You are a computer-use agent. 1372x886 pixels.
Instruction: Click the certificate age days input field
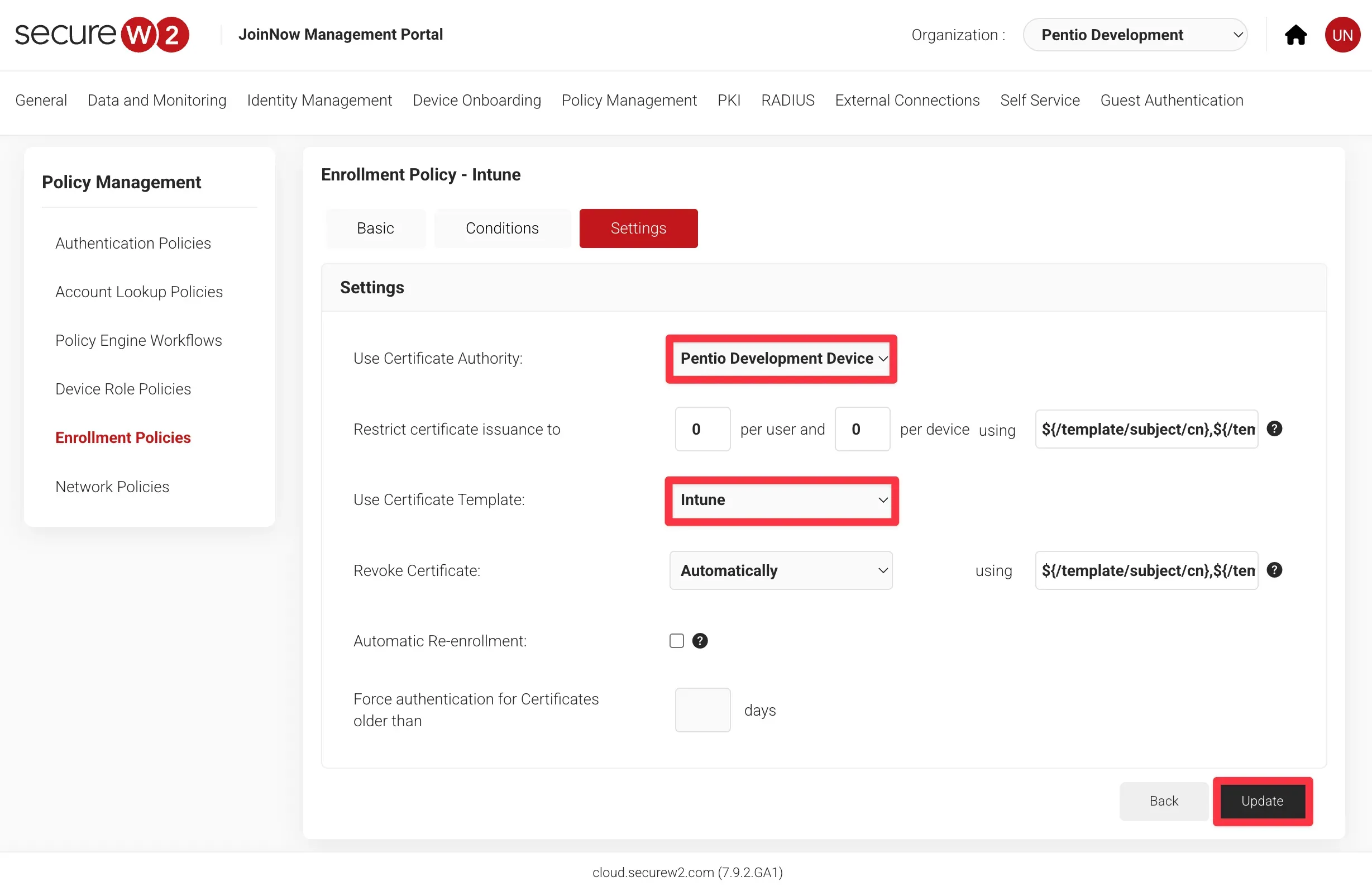[x=702, y=710]
